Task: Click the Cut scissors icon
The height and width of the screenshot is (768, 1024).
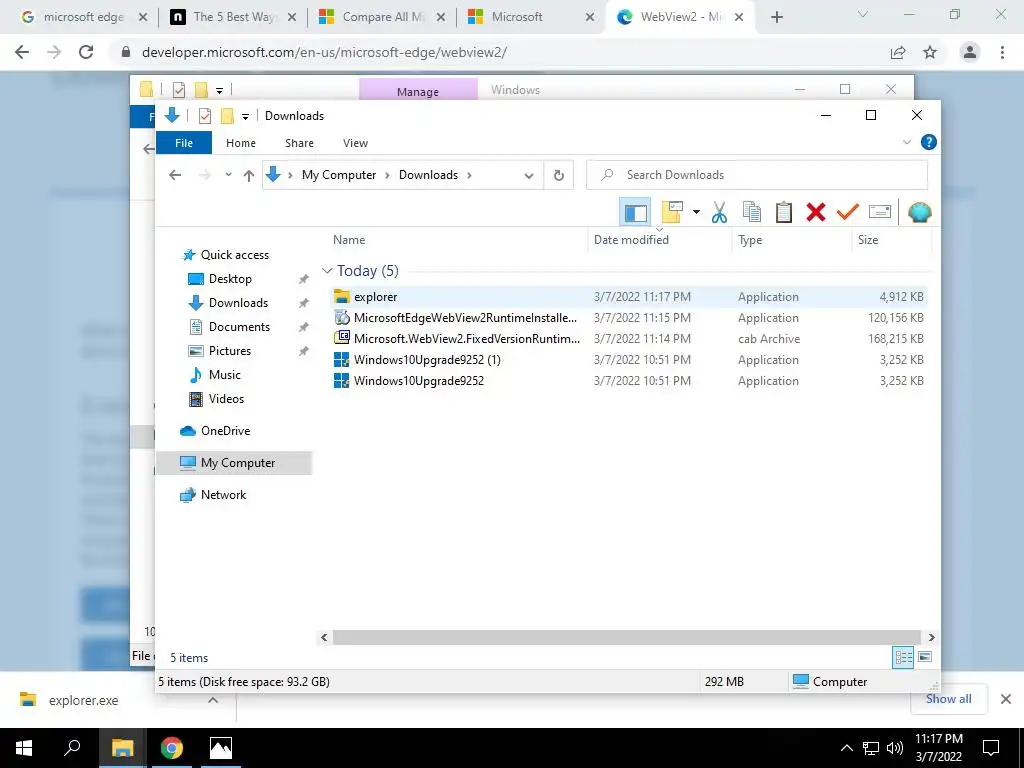Action: tap(719, 212)
